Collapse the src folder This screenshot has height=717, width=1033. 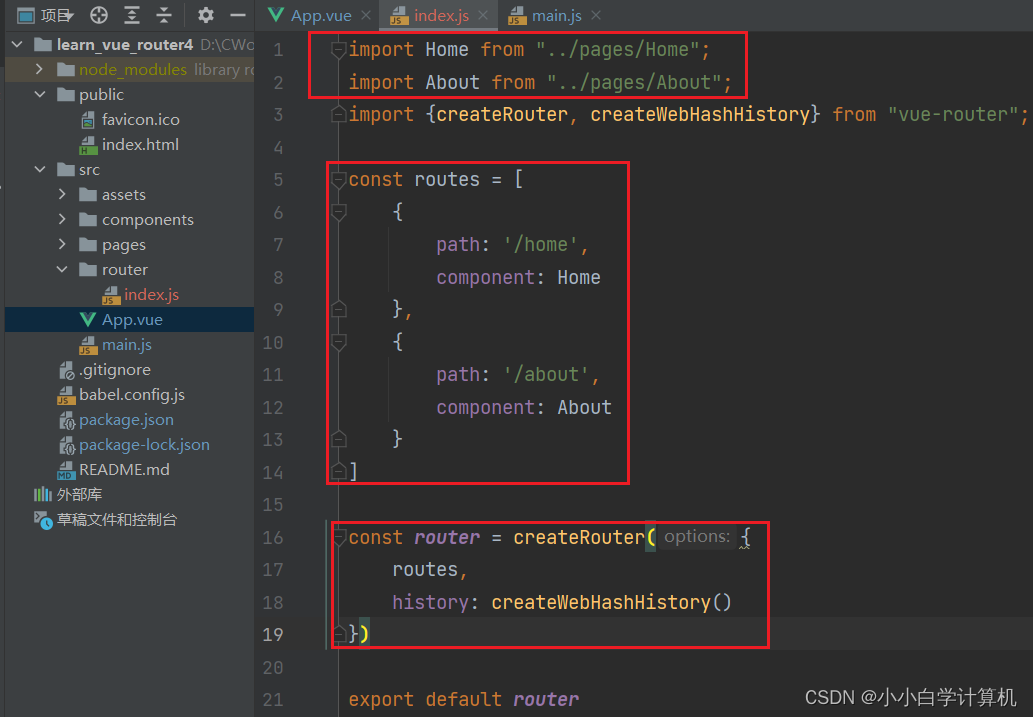click(40, 169)
